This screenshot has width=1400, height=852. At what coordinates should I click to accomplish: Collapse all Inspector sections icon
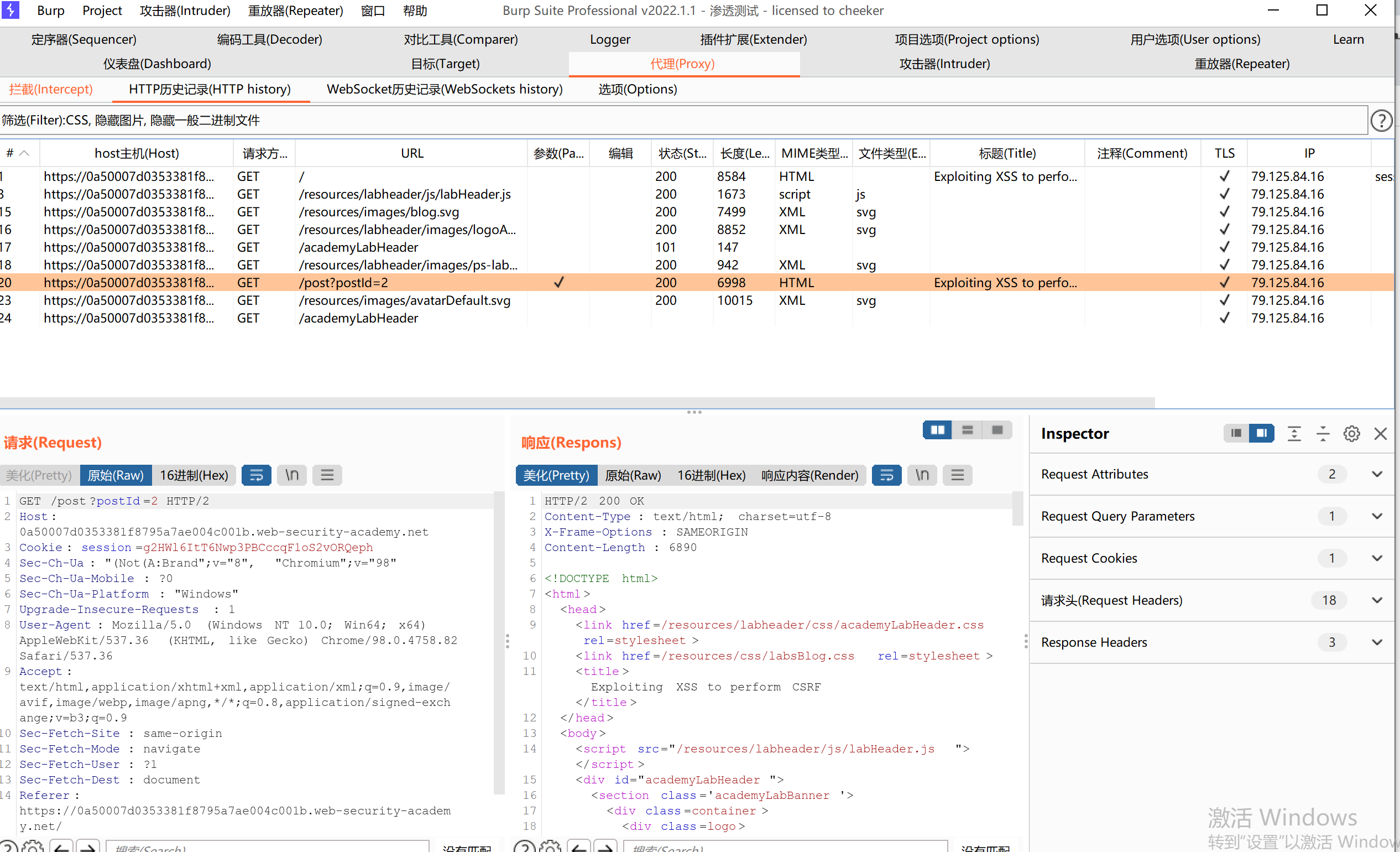coord(1322,434)
